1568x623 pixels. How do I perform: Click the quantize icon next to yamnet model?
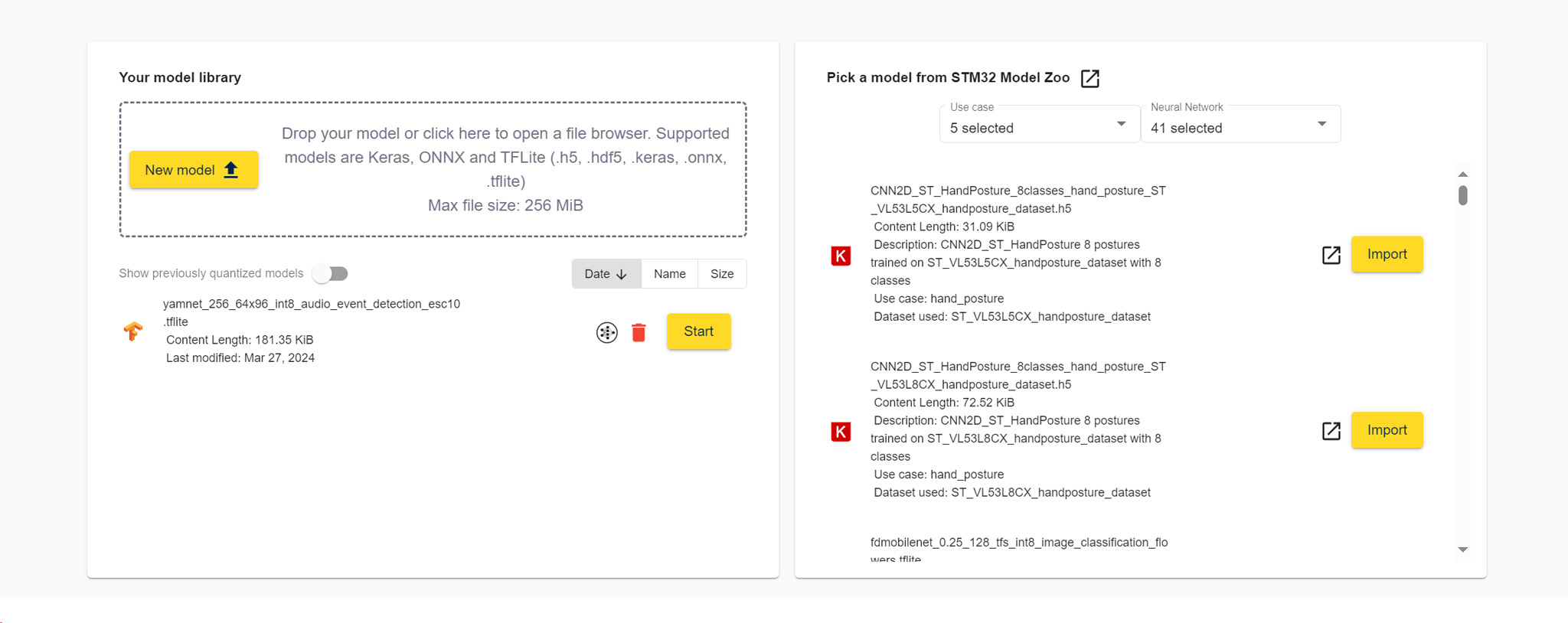(x=606, y=332)
